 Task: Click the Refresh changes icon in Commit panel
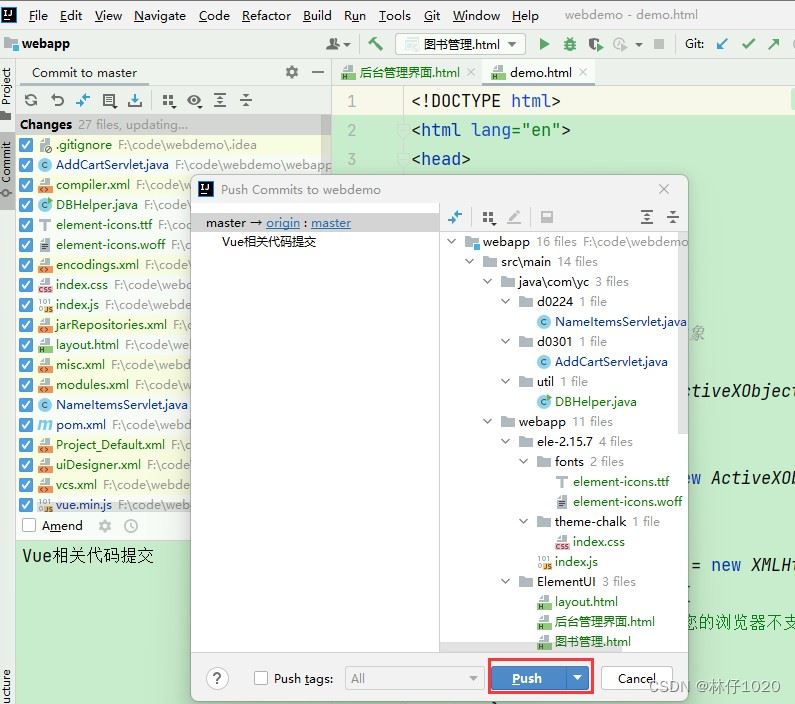[x=31, y=100]
